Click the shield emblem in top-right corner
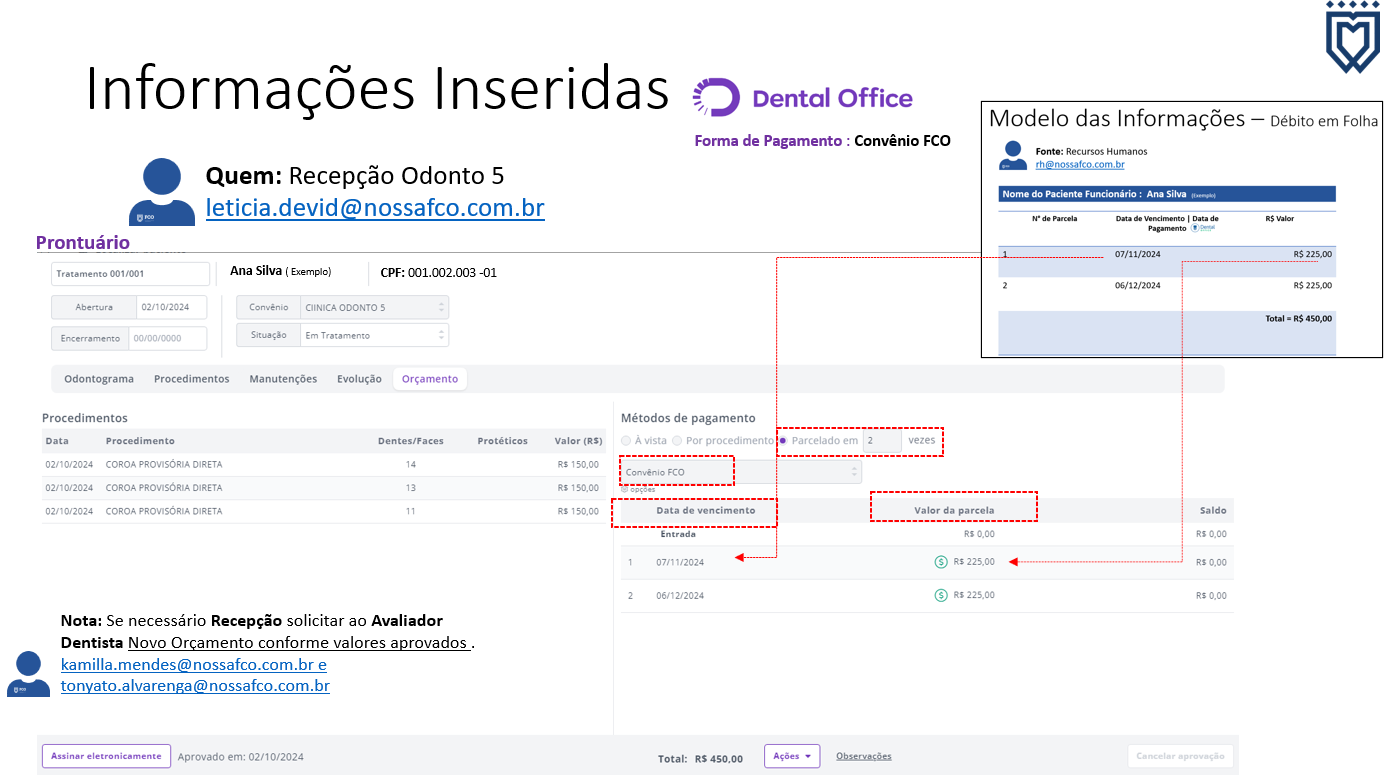Image resolution: width=1390 pixels, height=775 pixels. (1352, 37)
